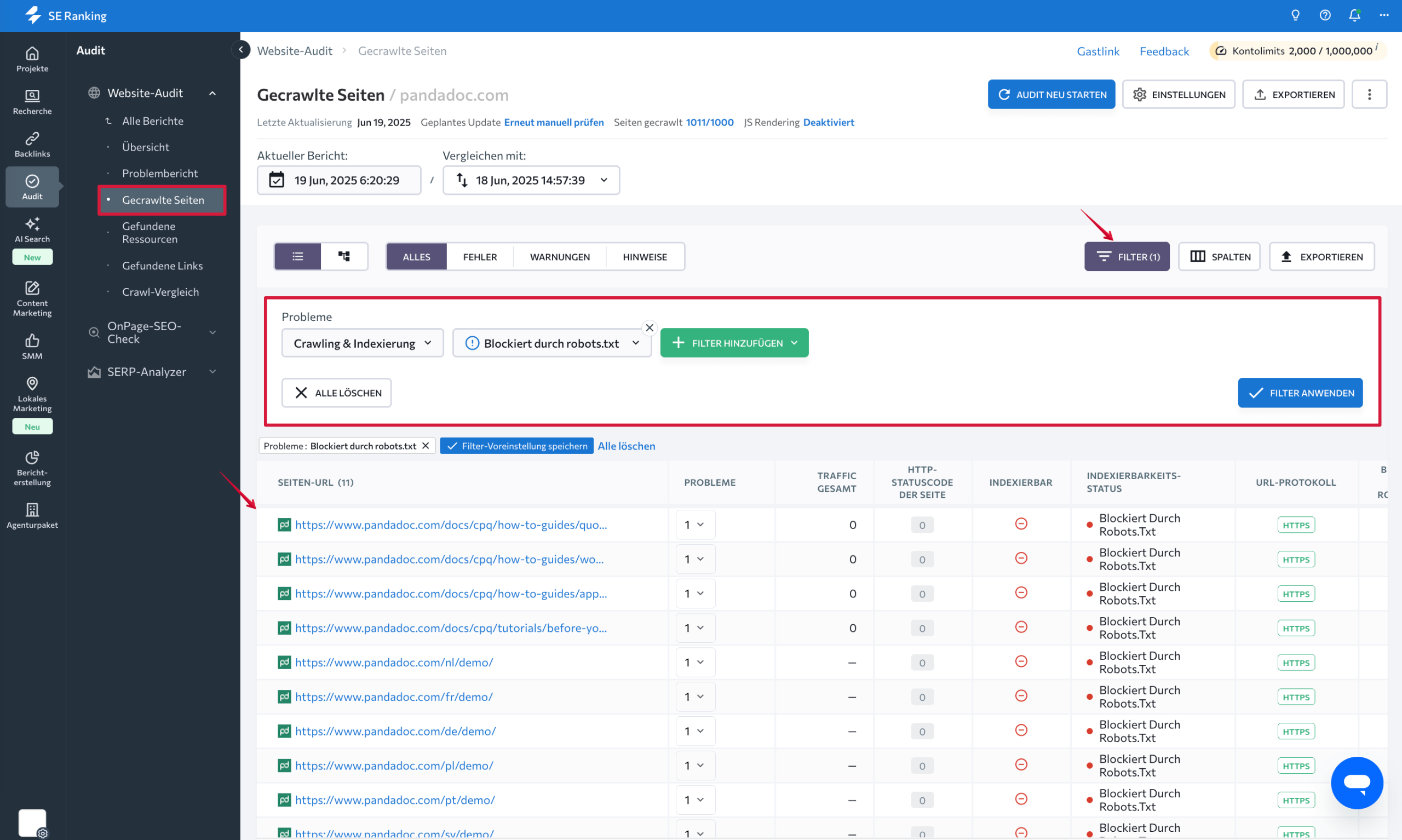Select the WARNUNGEN tab
This screenshot has width=1402, height=840.
coord(559,257)
